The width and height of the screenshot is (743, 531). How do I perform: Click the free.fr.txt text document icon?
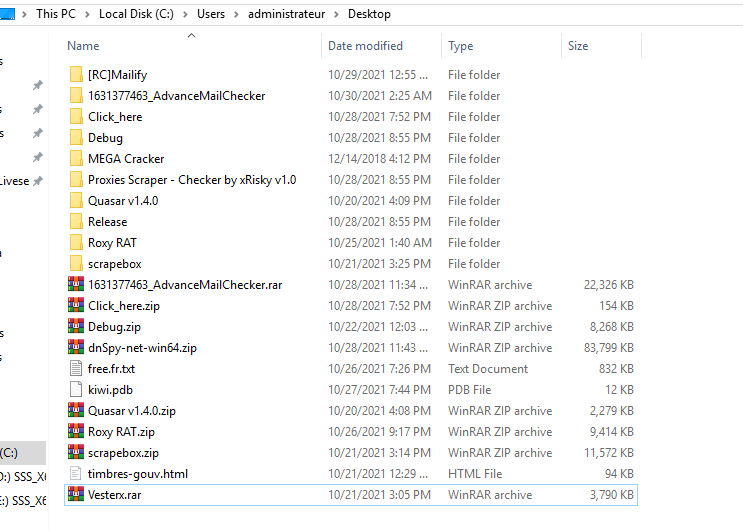pyautogui.click(x=77, y=369)
